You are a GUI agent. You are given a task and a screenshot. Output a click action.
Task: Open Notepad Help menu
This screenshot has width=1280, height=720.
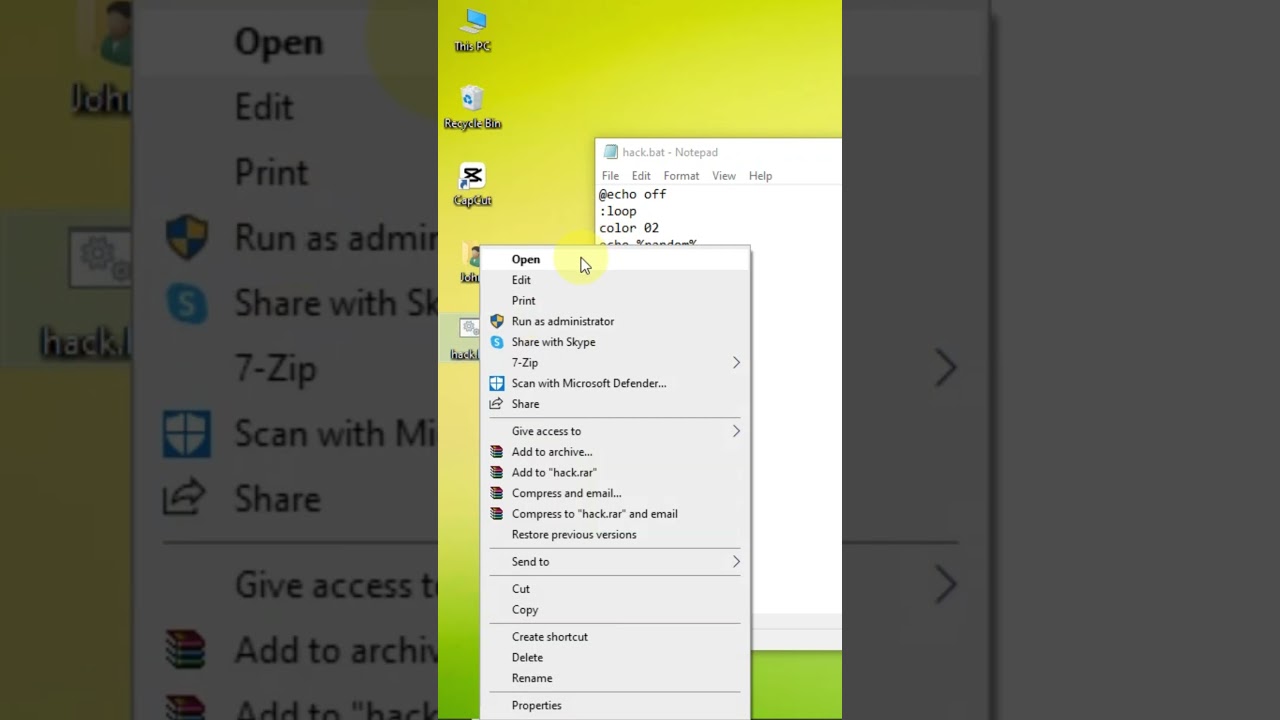760,176
